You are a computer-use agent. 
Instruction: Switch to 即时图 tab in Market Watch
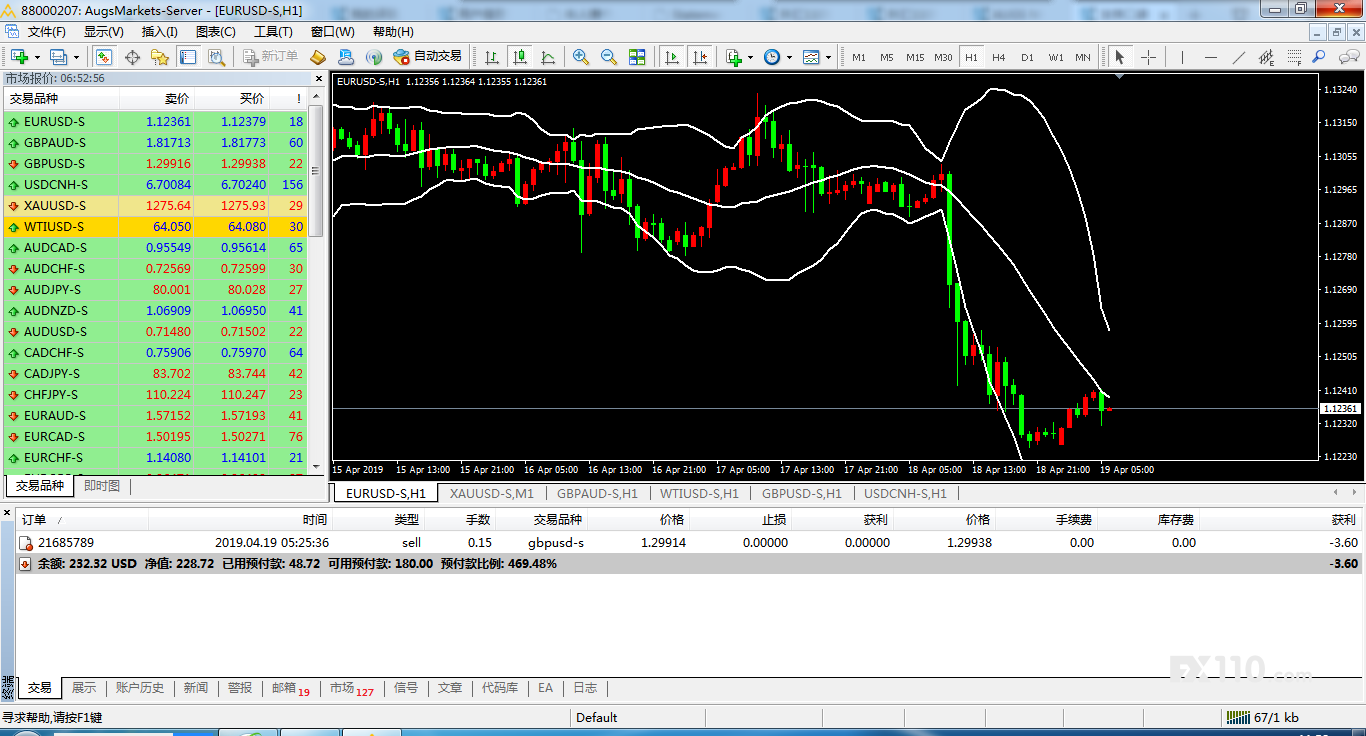click(101, 486)
